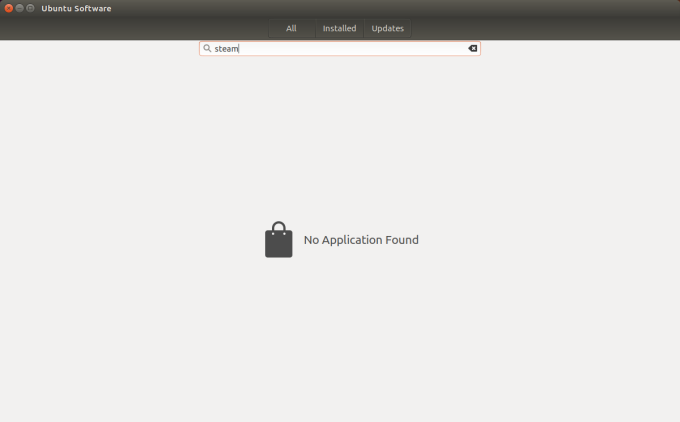Maximize the Ubuntu Software window
This screenshot has width=680, height=422.
tap(30, 8)
